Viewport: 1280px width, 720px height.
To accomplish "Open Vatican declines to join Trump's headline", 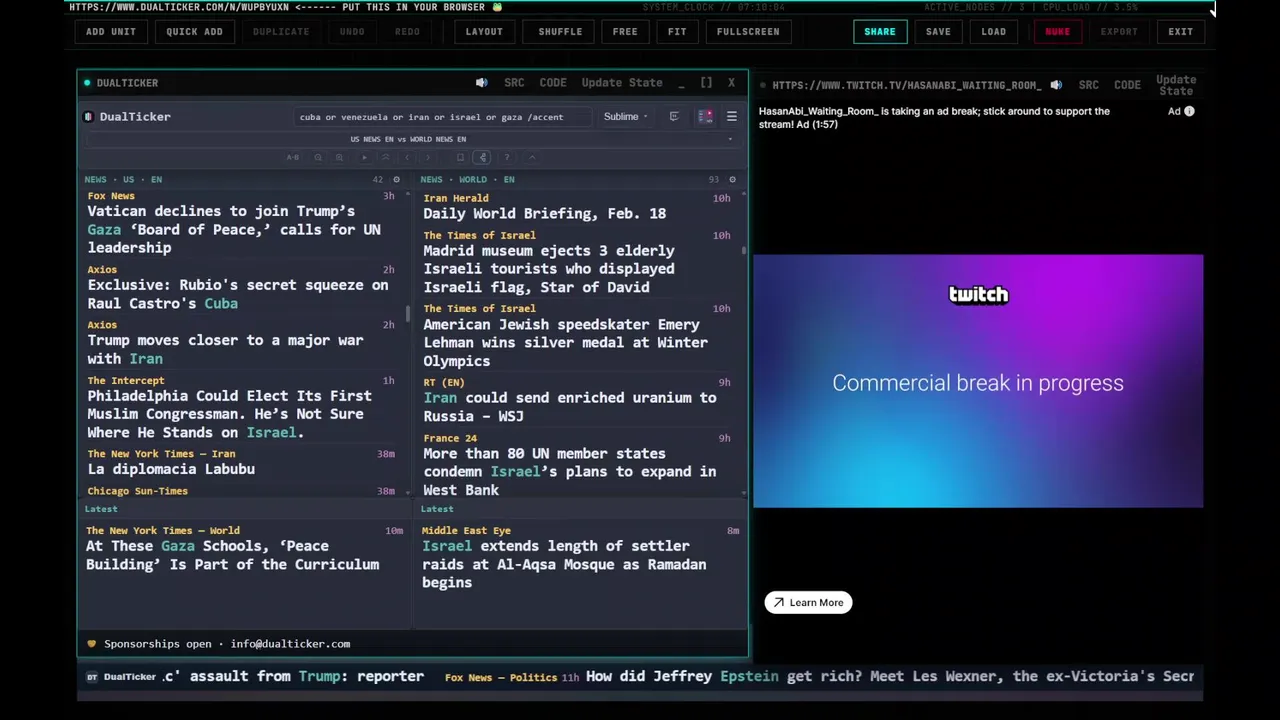I will click(234, 229).
